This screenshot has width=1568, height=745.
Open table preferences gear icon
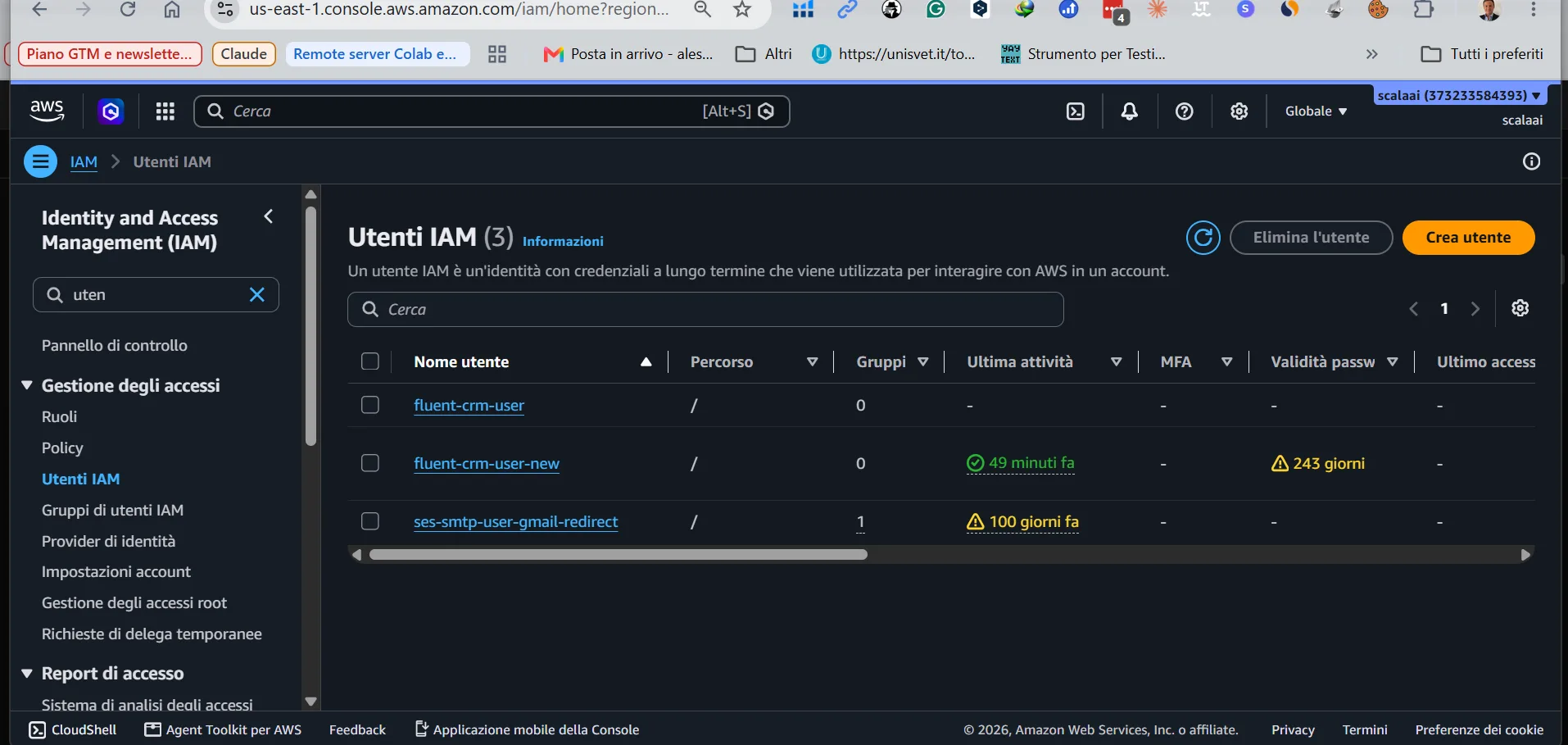click(1520, 308)
